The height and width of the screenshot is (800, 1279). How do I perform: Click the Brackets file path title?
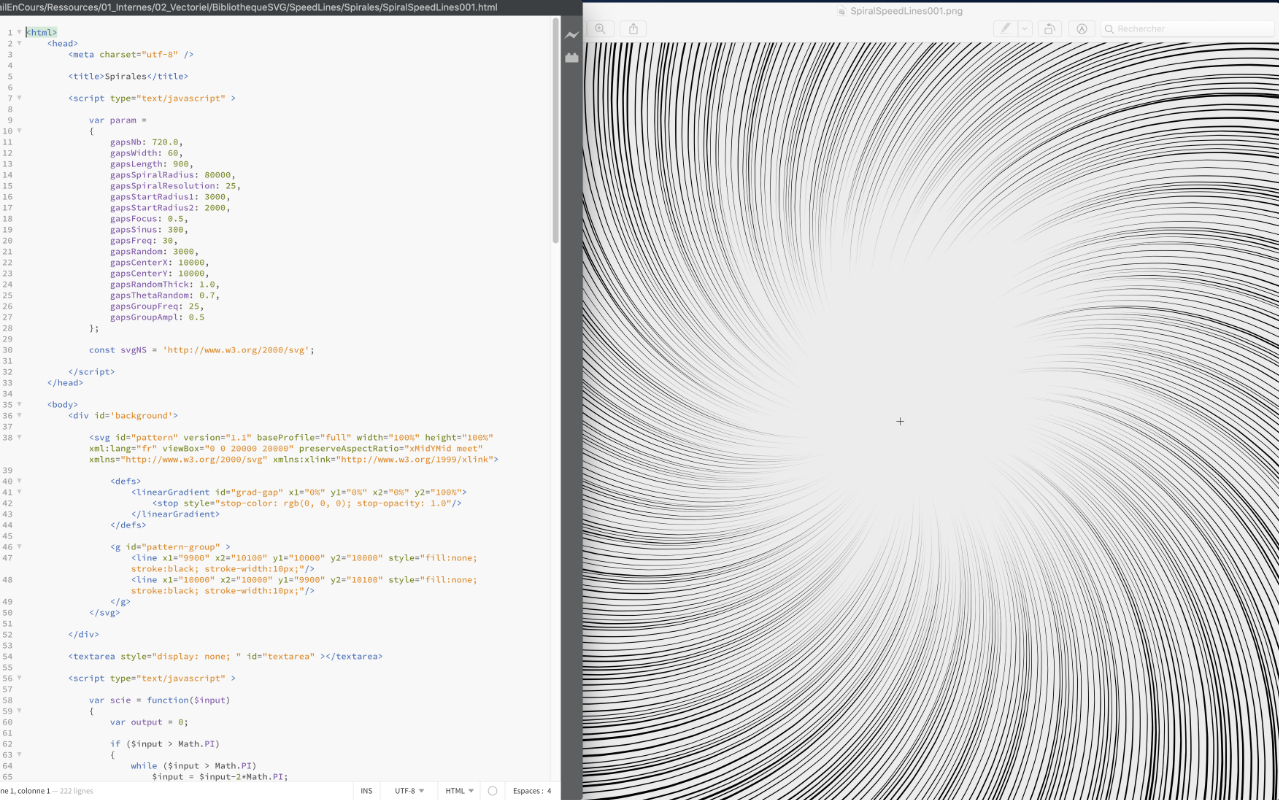249,7
